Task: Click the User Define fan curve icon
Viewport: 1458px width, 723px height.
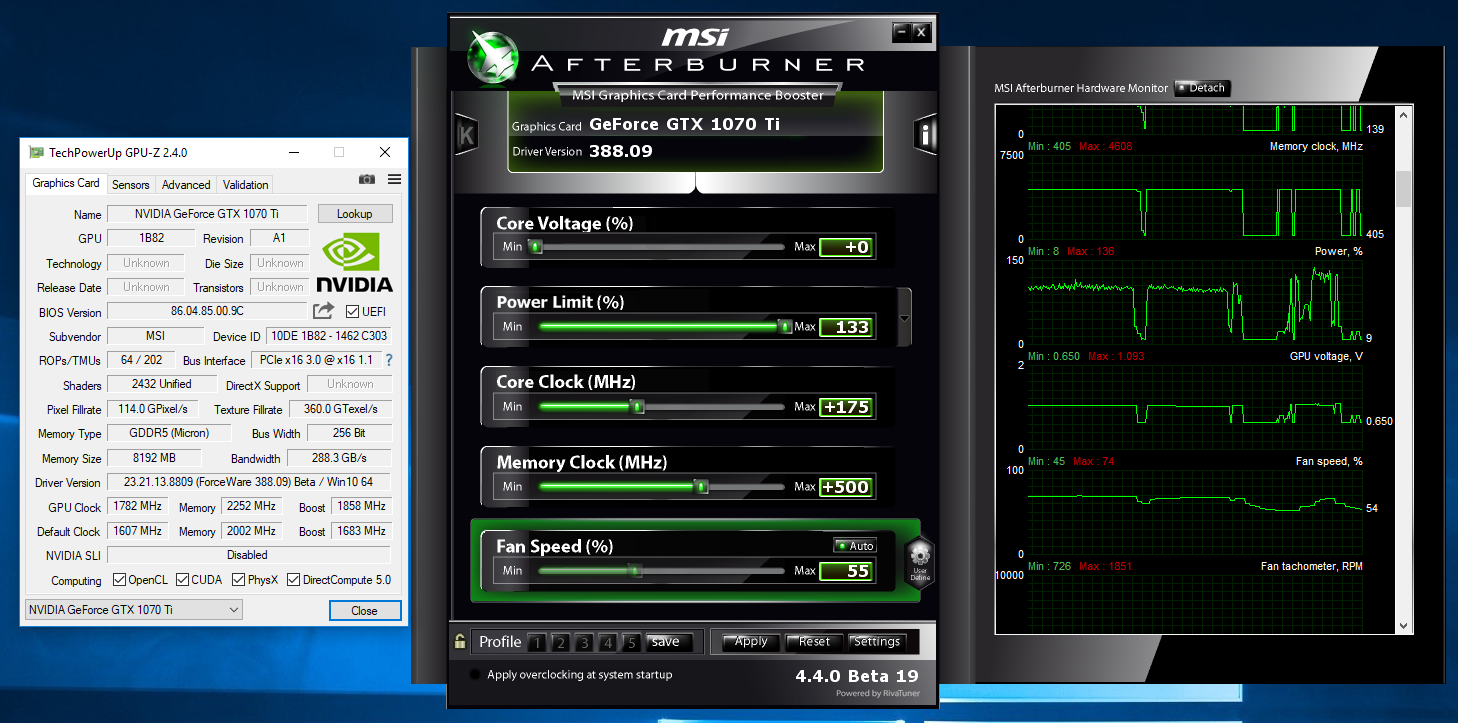Action: (919, 562)
